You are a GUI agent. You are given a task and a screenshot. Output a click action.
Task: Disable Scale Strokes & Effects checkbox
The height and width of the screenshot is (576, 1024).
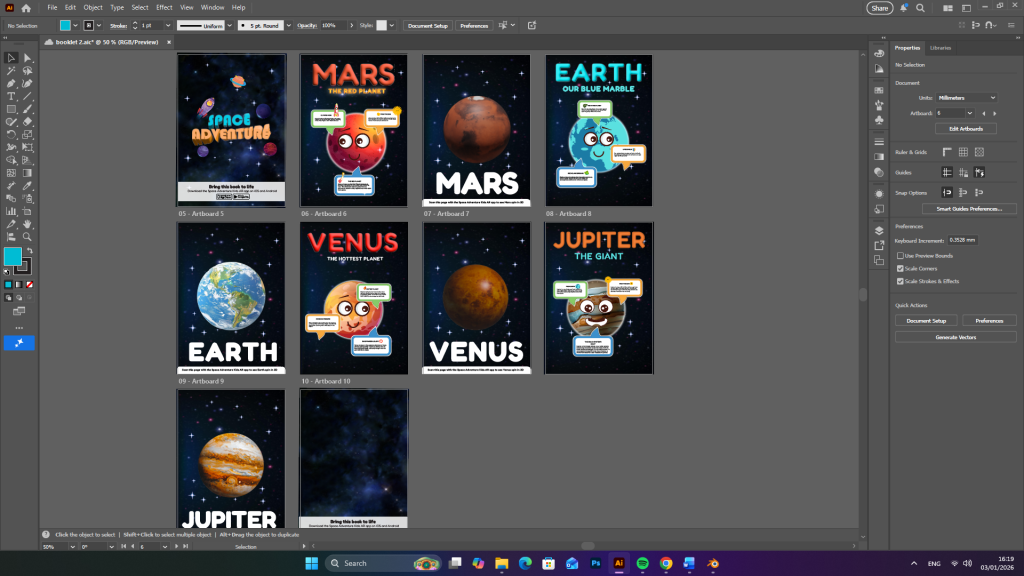901,281
